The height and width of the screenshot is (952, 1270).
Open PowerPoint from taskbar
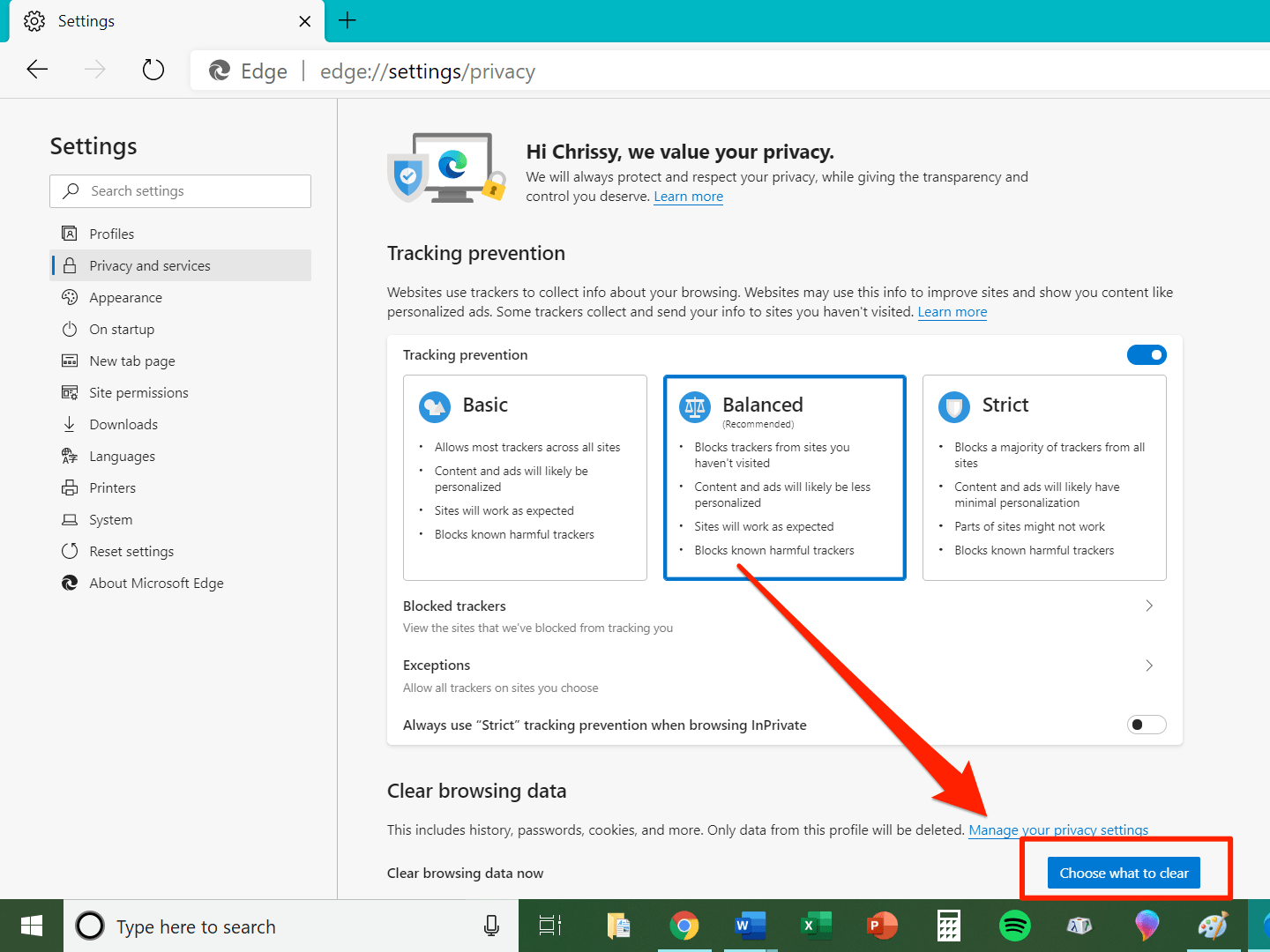(882, 926)
